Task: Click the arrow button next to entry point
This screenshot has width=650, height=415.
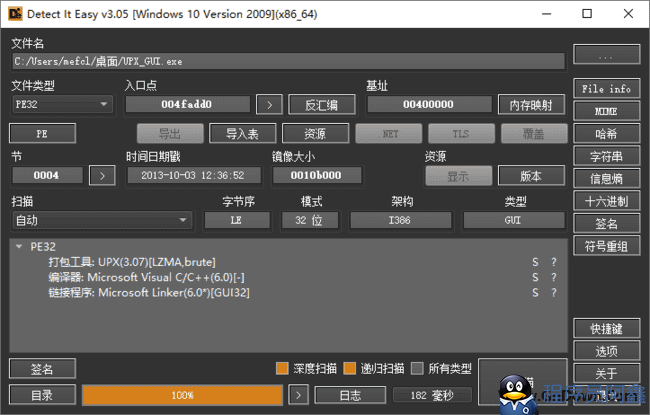Action: pos(269,104)
